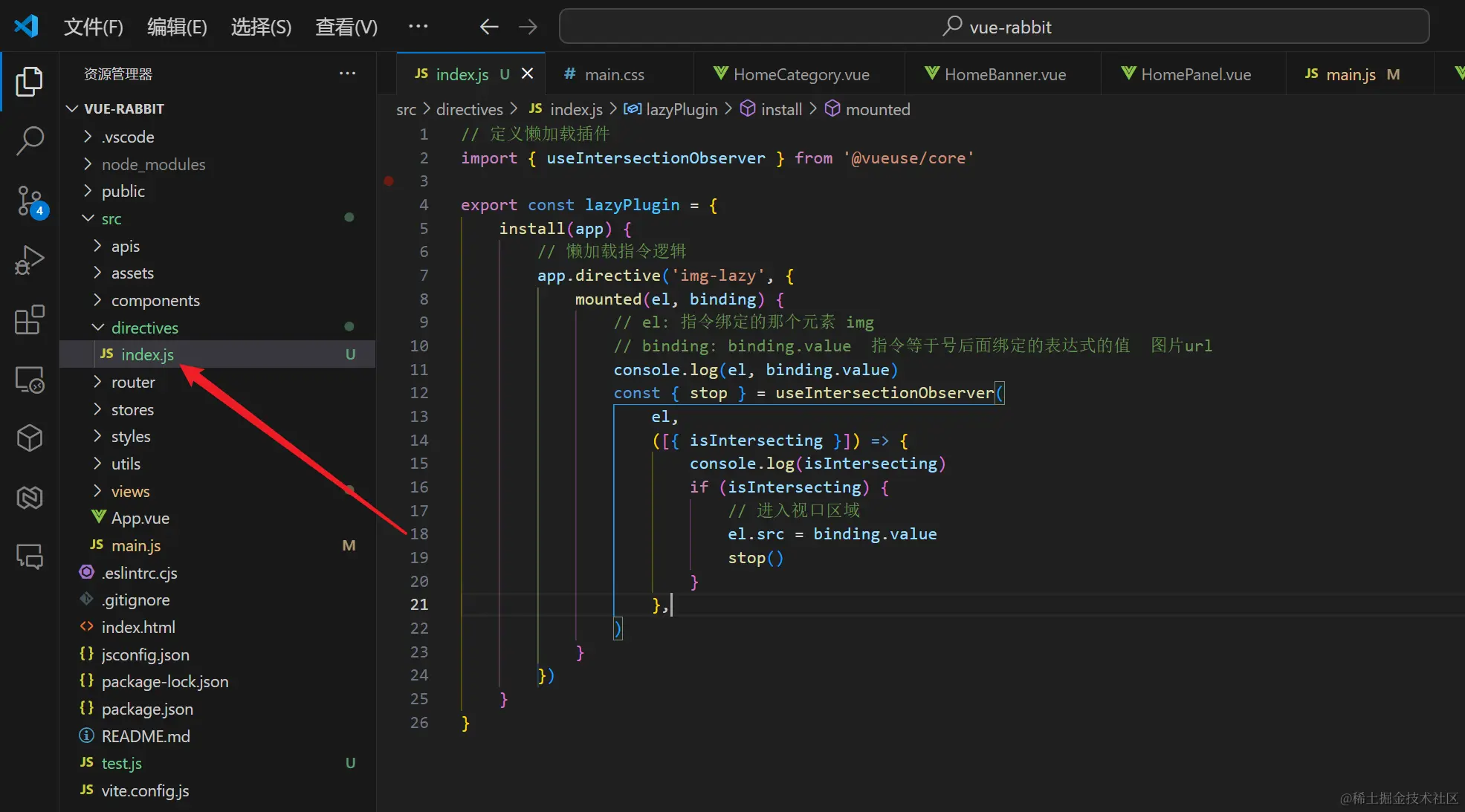
Task: Open the Explorer view in activity bar
Action: tap(29, 81)
